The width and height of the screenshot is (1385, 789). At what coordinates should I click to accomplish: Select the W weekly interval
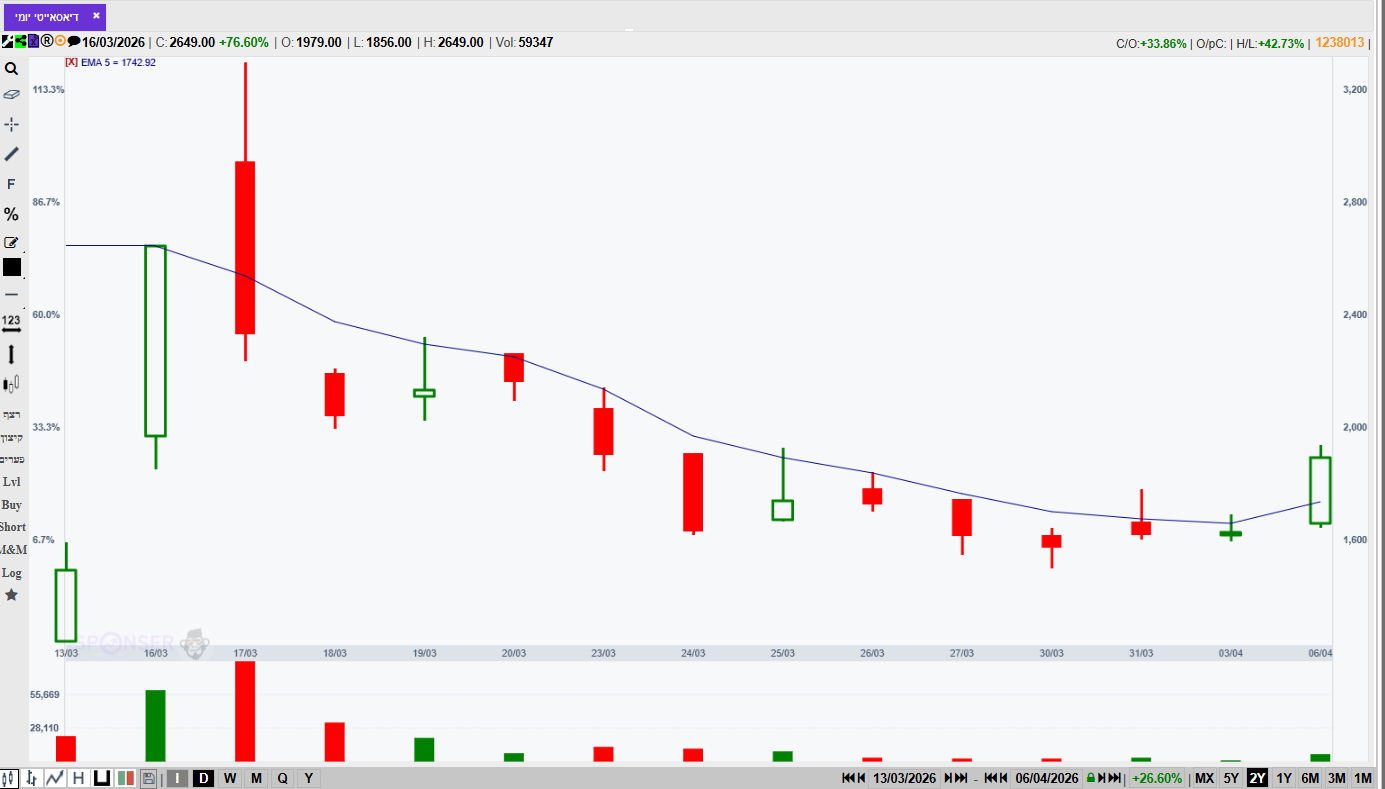[x=230, y=778]
